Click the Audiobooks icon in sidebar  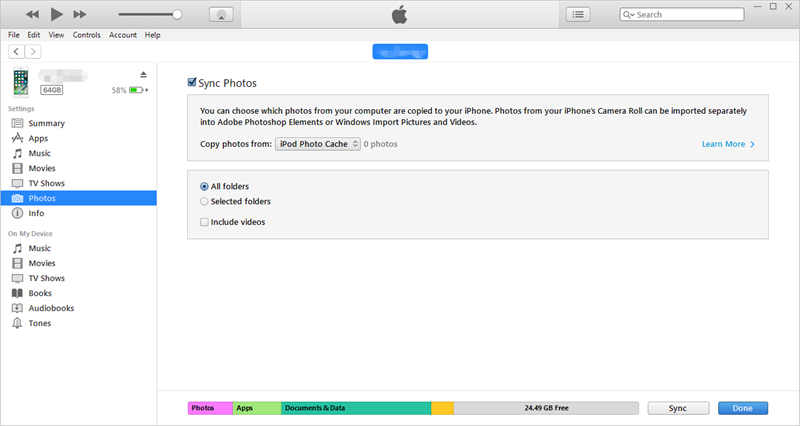[17, 308]
